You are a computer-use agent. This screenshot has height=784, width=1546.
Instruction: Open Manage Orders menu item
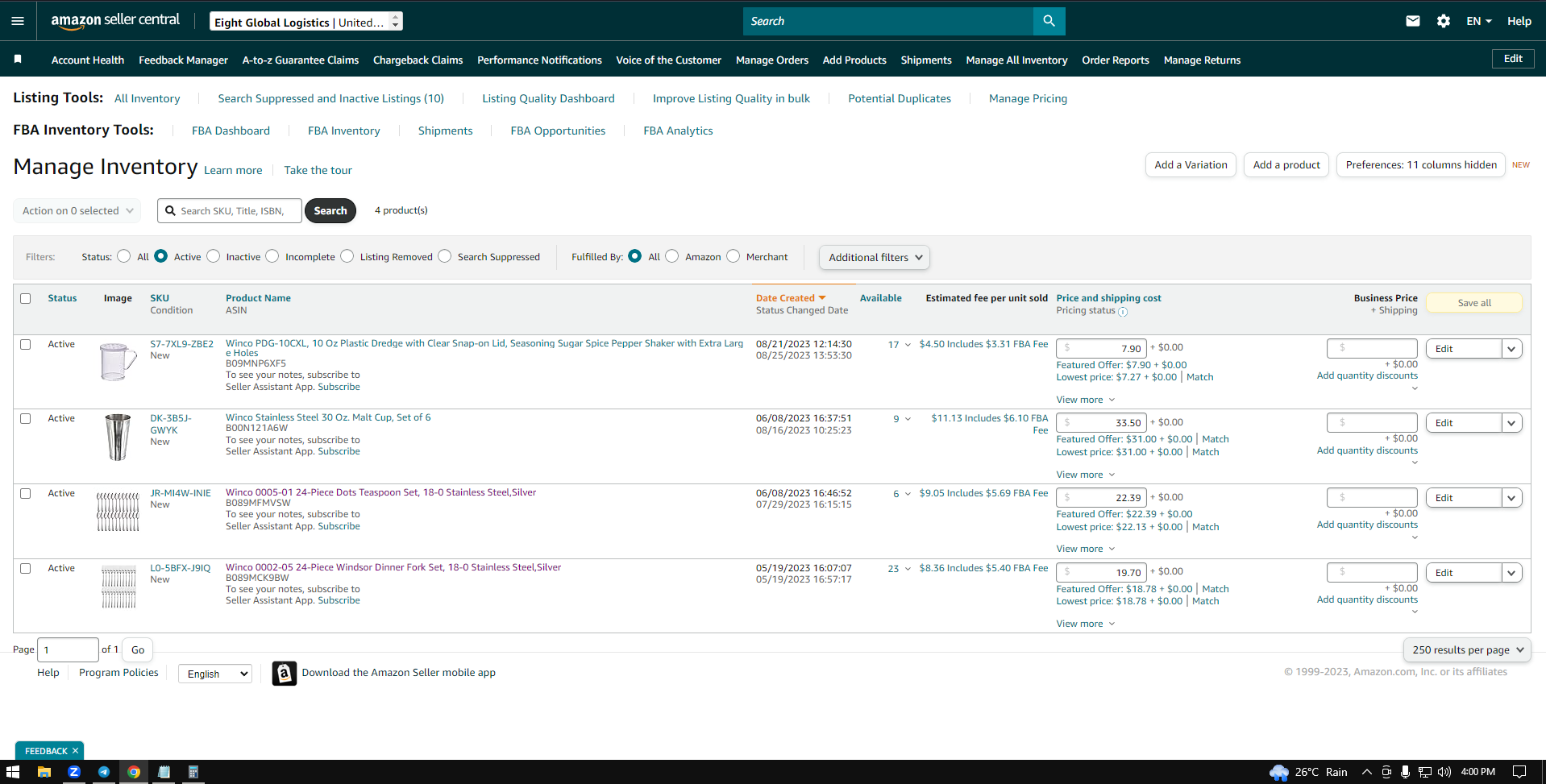(771, 60)
